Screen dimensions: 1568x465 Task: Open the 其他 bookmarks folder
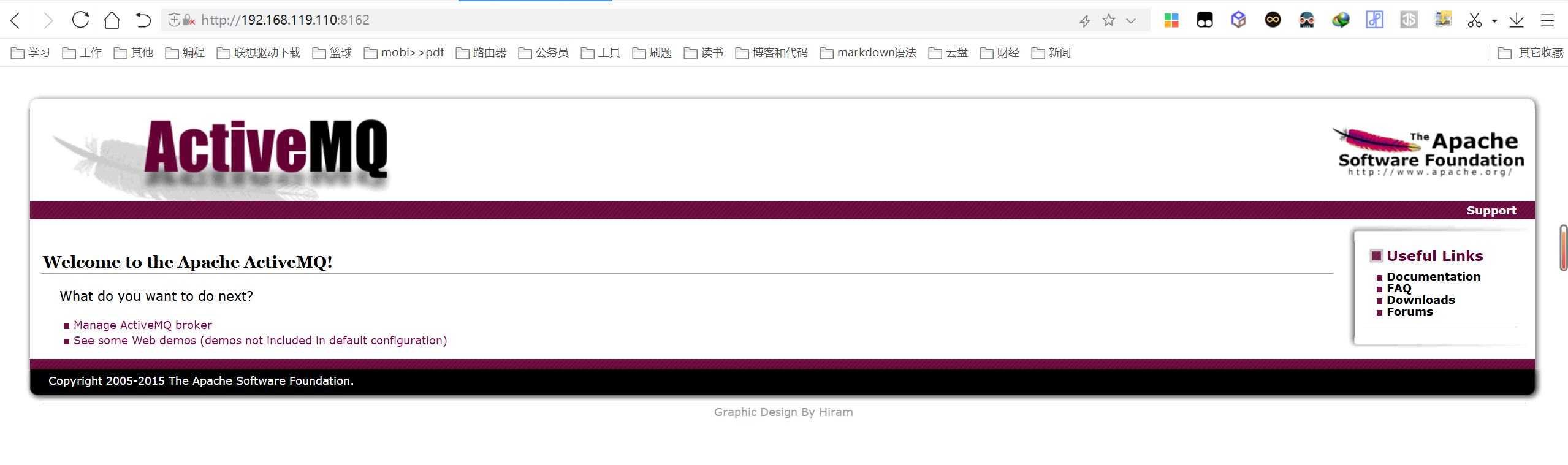(x=134, y=53)
